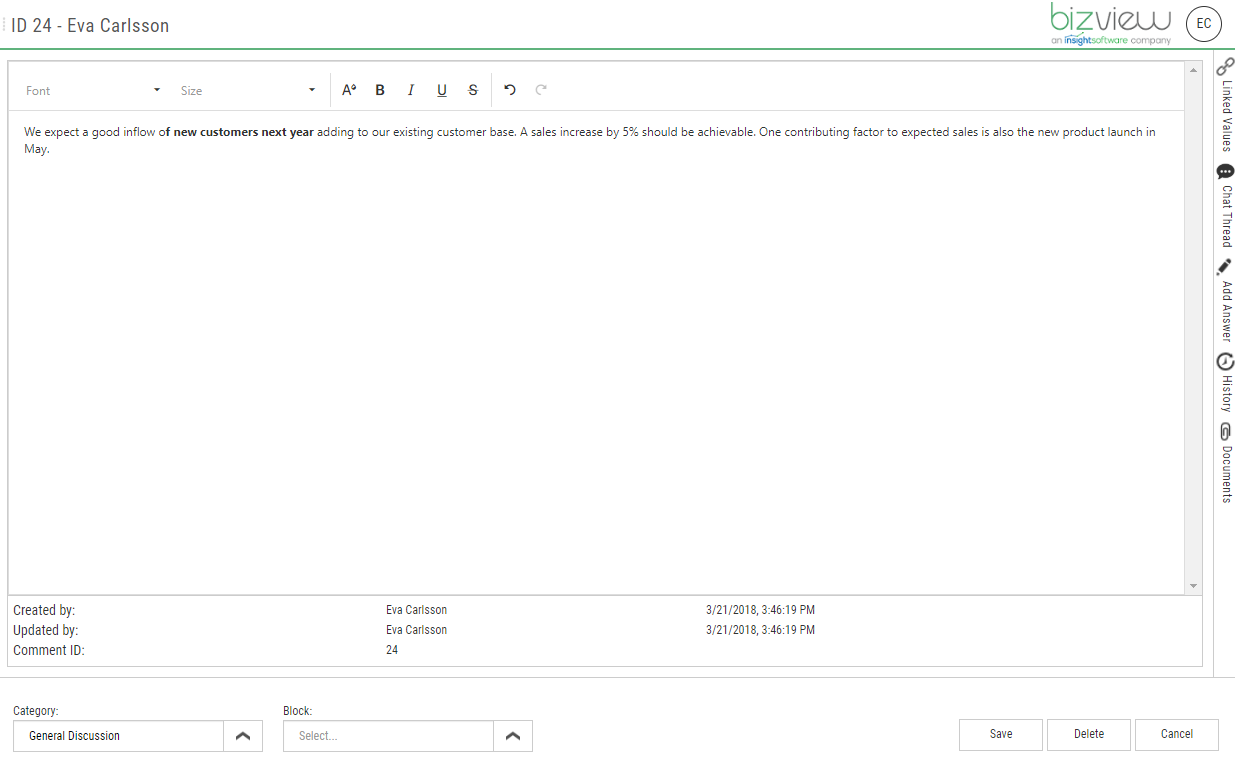Open the Size dropdown
This screenshot has height=776, width=1235.
click(248, 90)
